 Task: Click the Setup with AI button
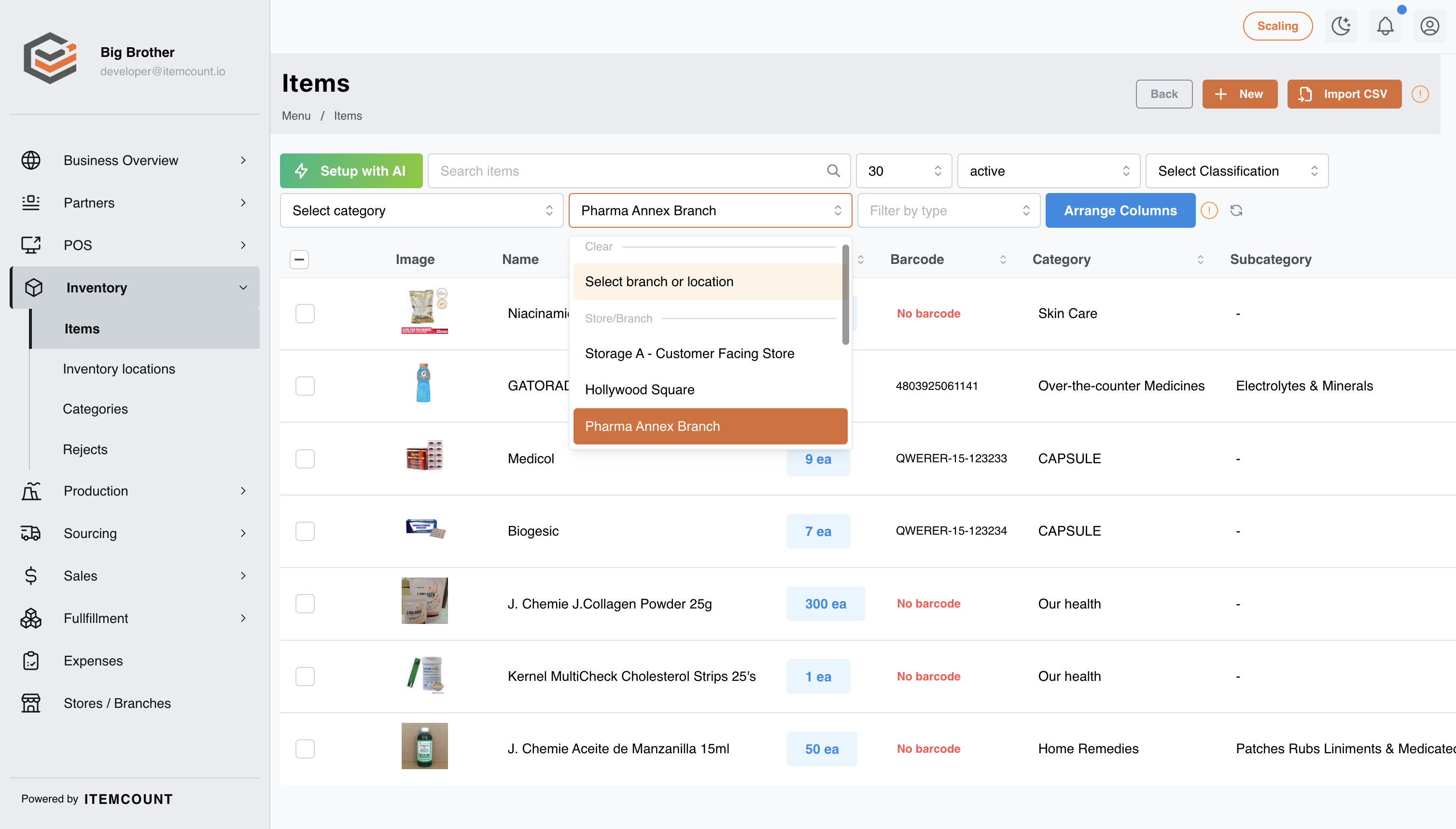[351, 171]
